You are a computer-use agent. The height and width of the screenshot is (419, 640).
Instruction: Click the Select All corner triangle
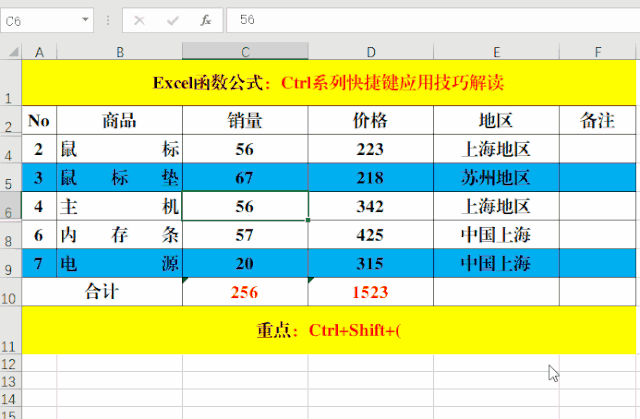14,52
